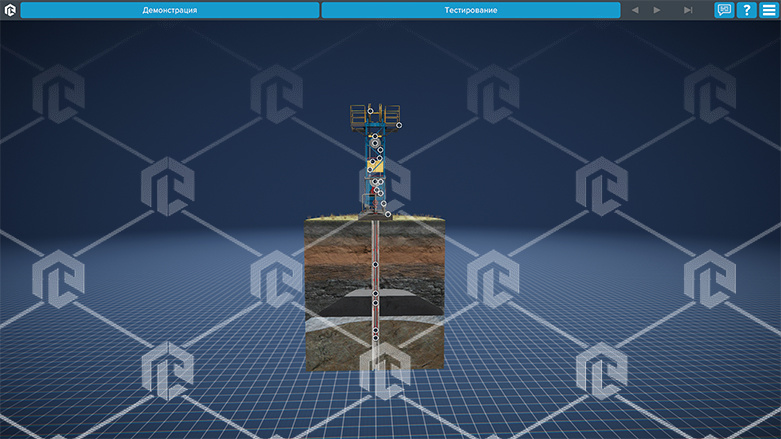Switch to the Демонстрация tab
Image resolution: width=781 pixels, height=439 pixels.
pyautogui.click(x=169, y=10)
